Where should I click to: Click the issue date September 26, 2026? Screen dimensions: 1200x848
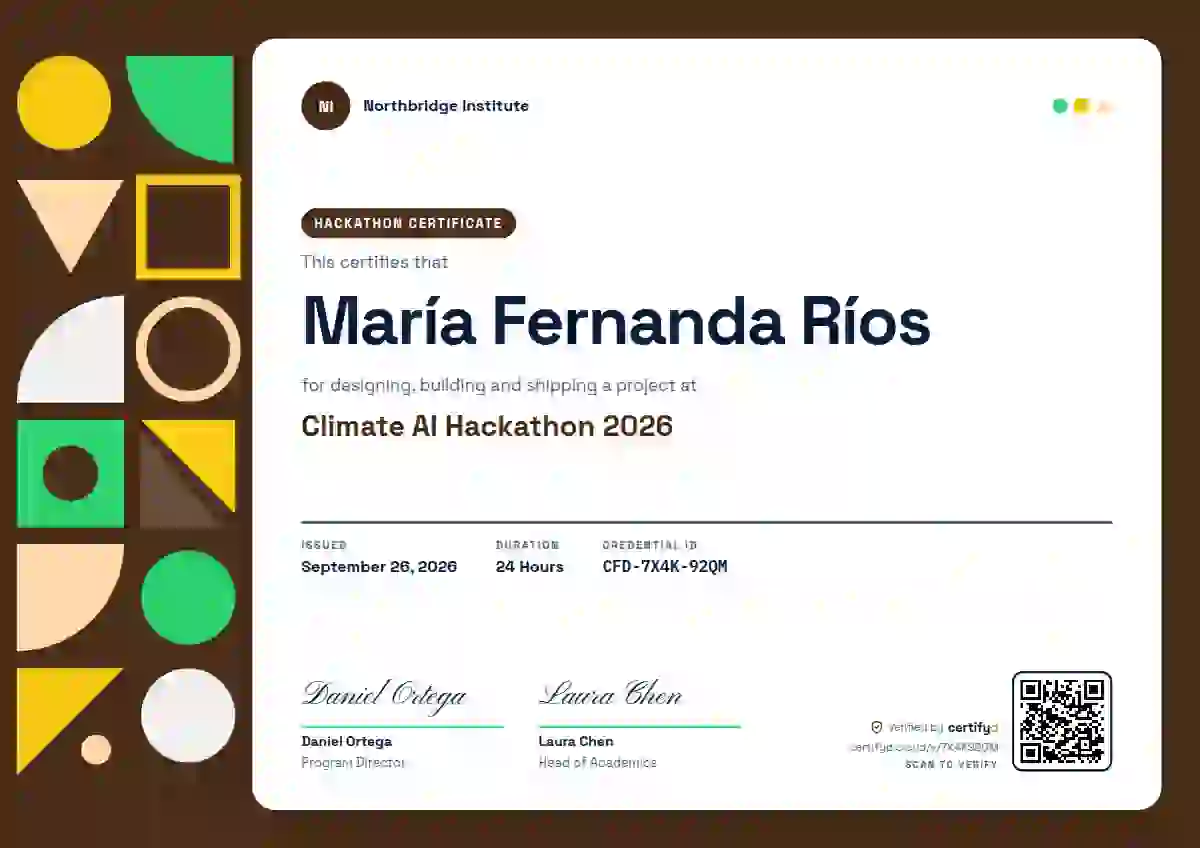pos(379,566)
